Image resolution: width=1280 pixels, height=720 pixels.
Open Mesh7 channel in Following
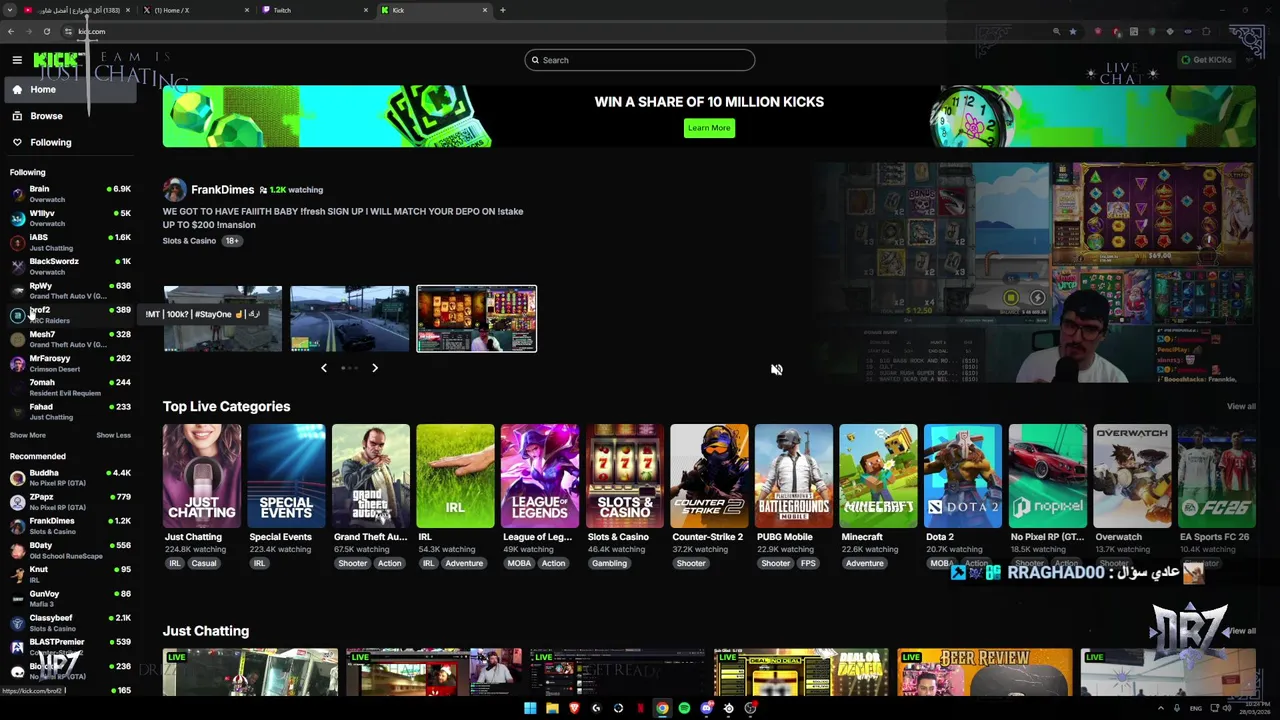(68, 339)
